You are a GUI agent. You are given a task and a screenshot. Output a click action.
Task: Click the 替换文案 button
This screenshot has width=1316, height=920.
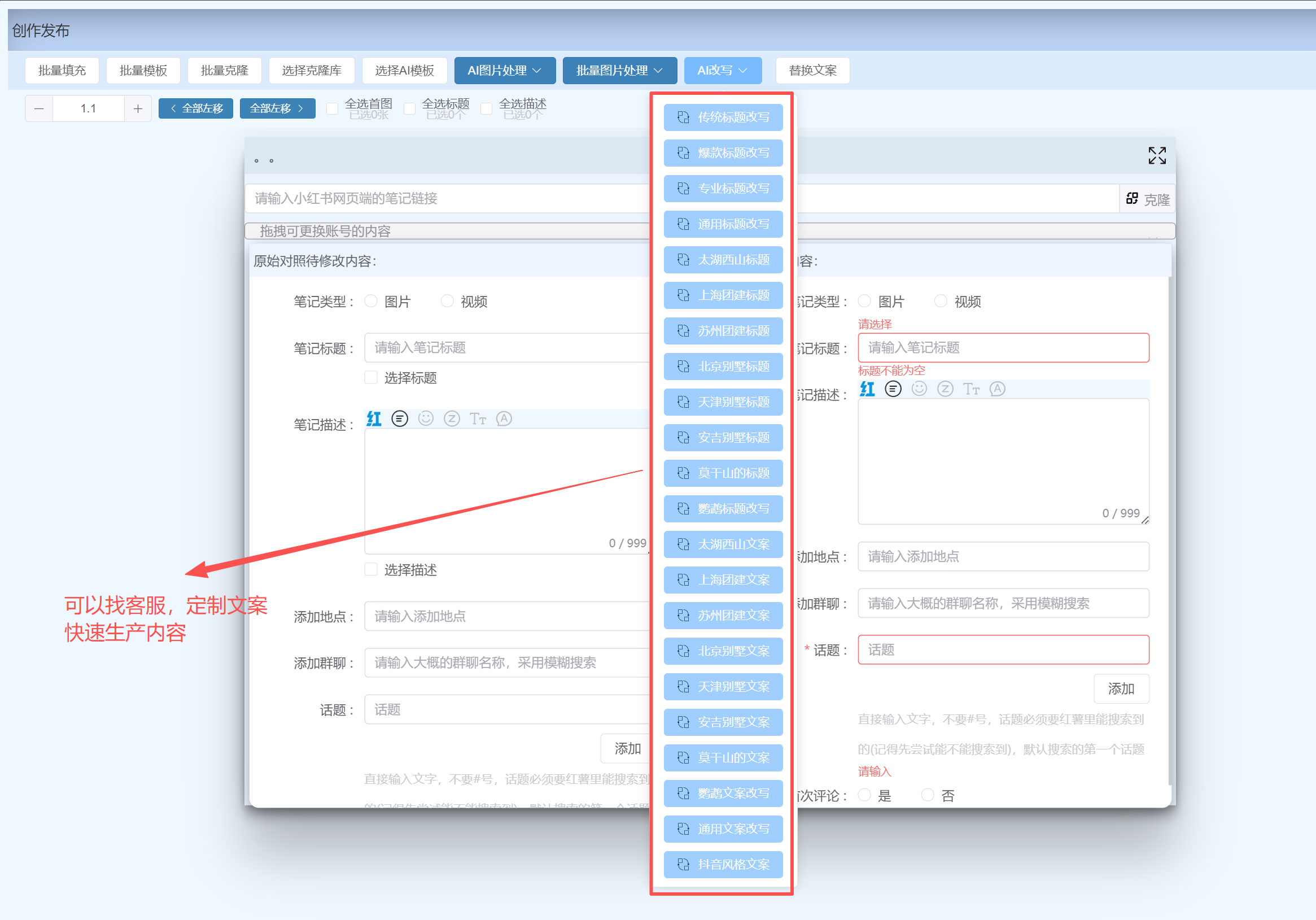click(812, 71)
